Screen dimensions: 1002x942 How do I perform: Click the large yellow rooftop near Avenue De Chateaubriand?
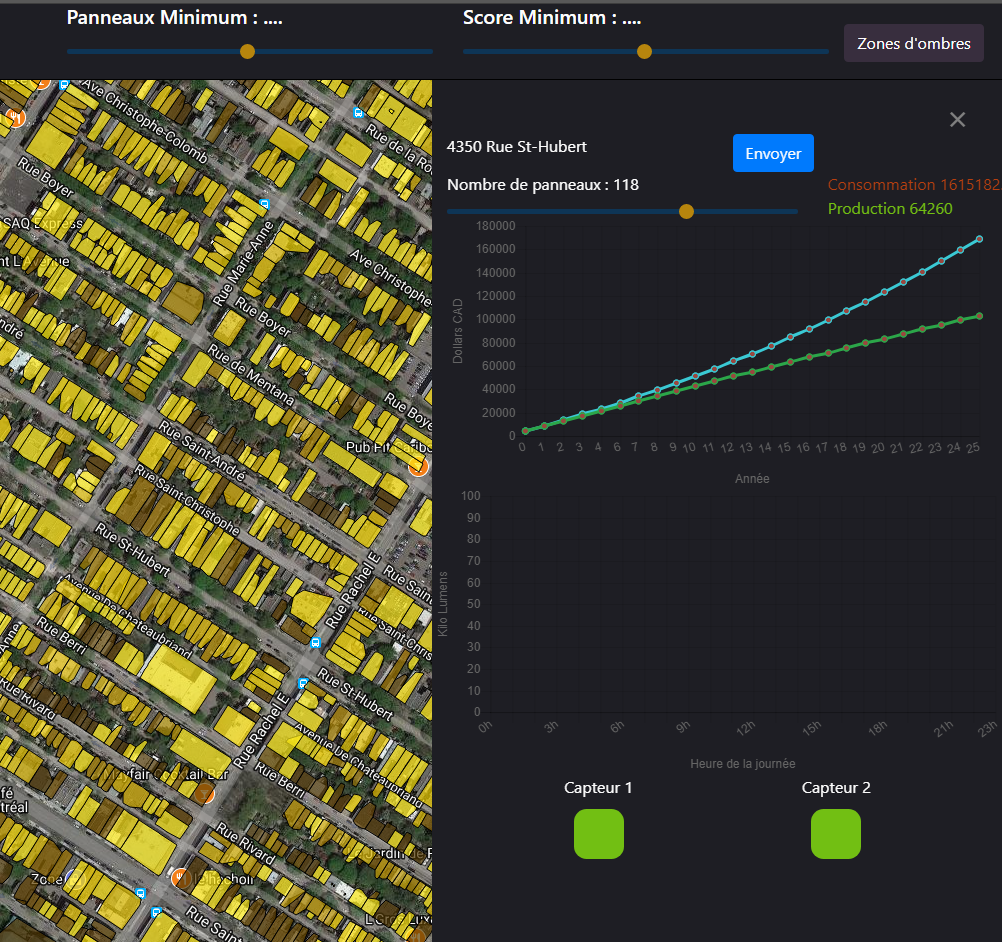point(178,679)
